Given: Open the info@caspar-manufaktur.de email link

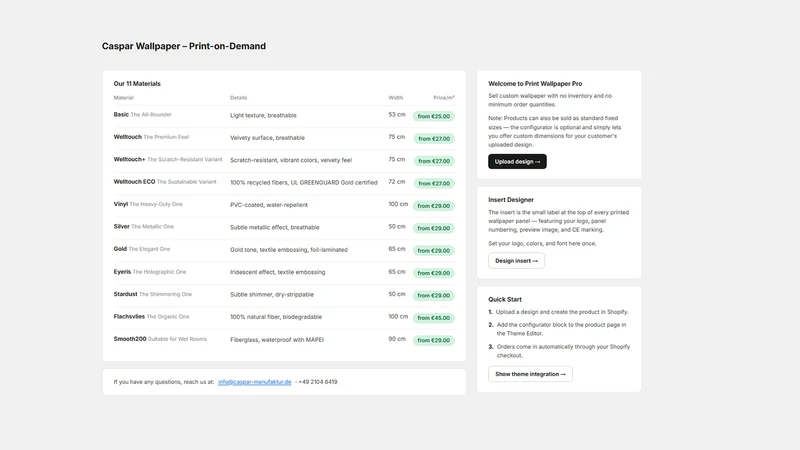Looking at the screenshot, I should (x=255, y=382).
